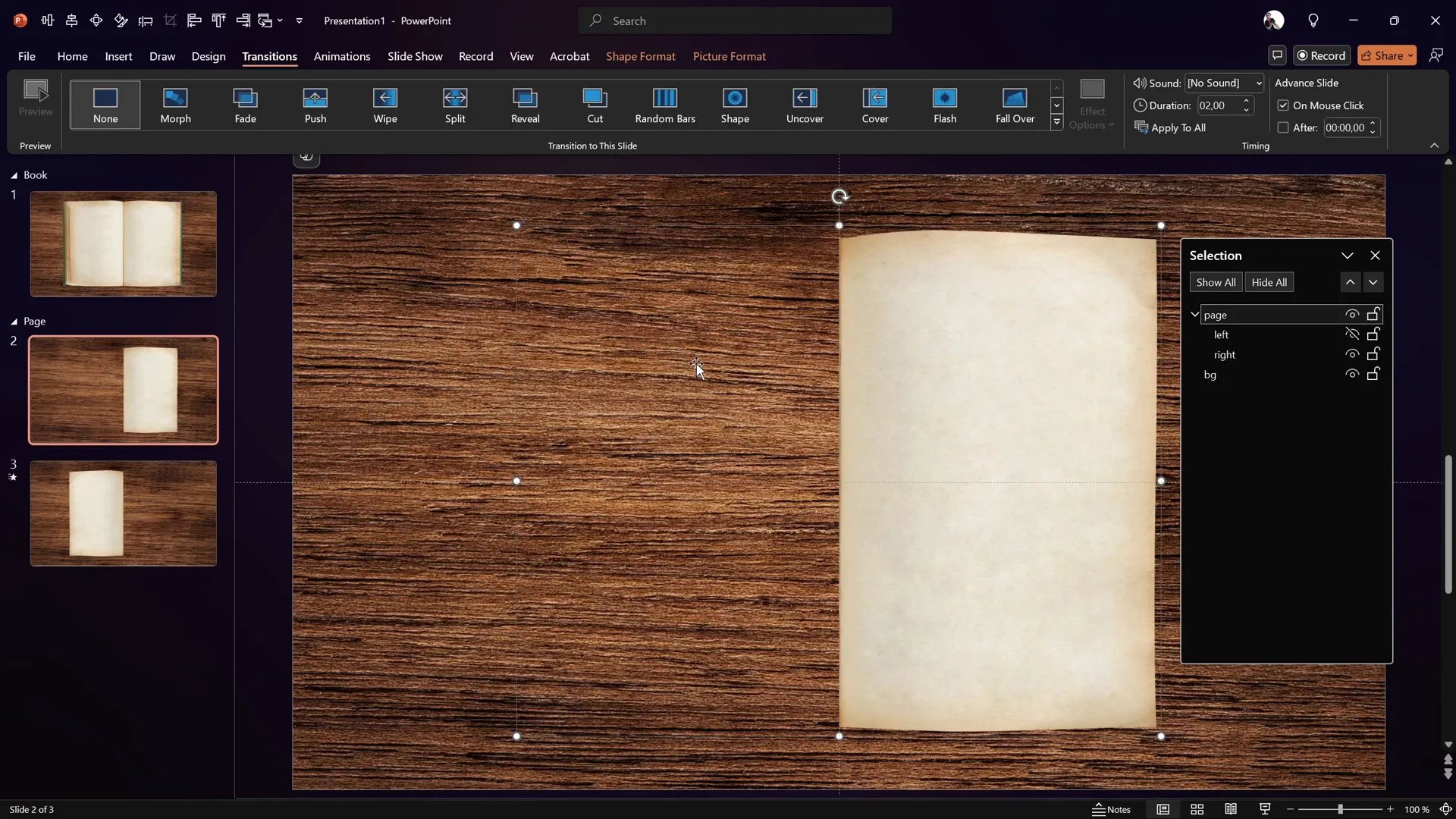Select the Cut transition
The image size is (1456, 819).
pos(595,105)
